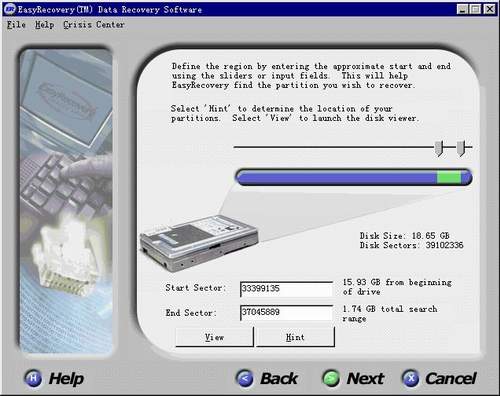The image size is (500, 396).
Task: Click the end position slider handle
Action: (x=460, y=148)
